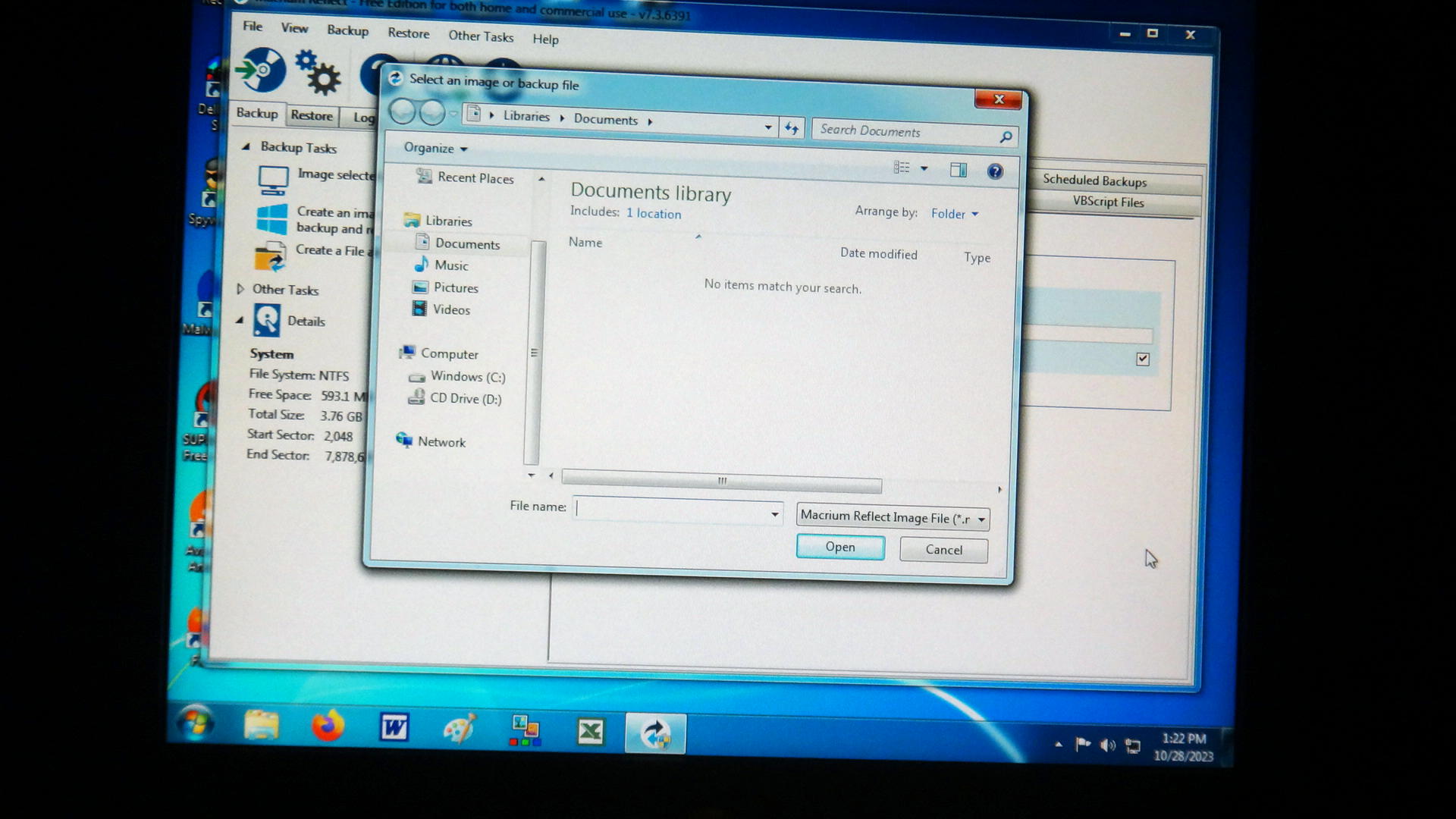Viewport: 1456px width, 819px height.
Task: Click the file list horizontal scrollbar
Action: (x=721, y=481)
